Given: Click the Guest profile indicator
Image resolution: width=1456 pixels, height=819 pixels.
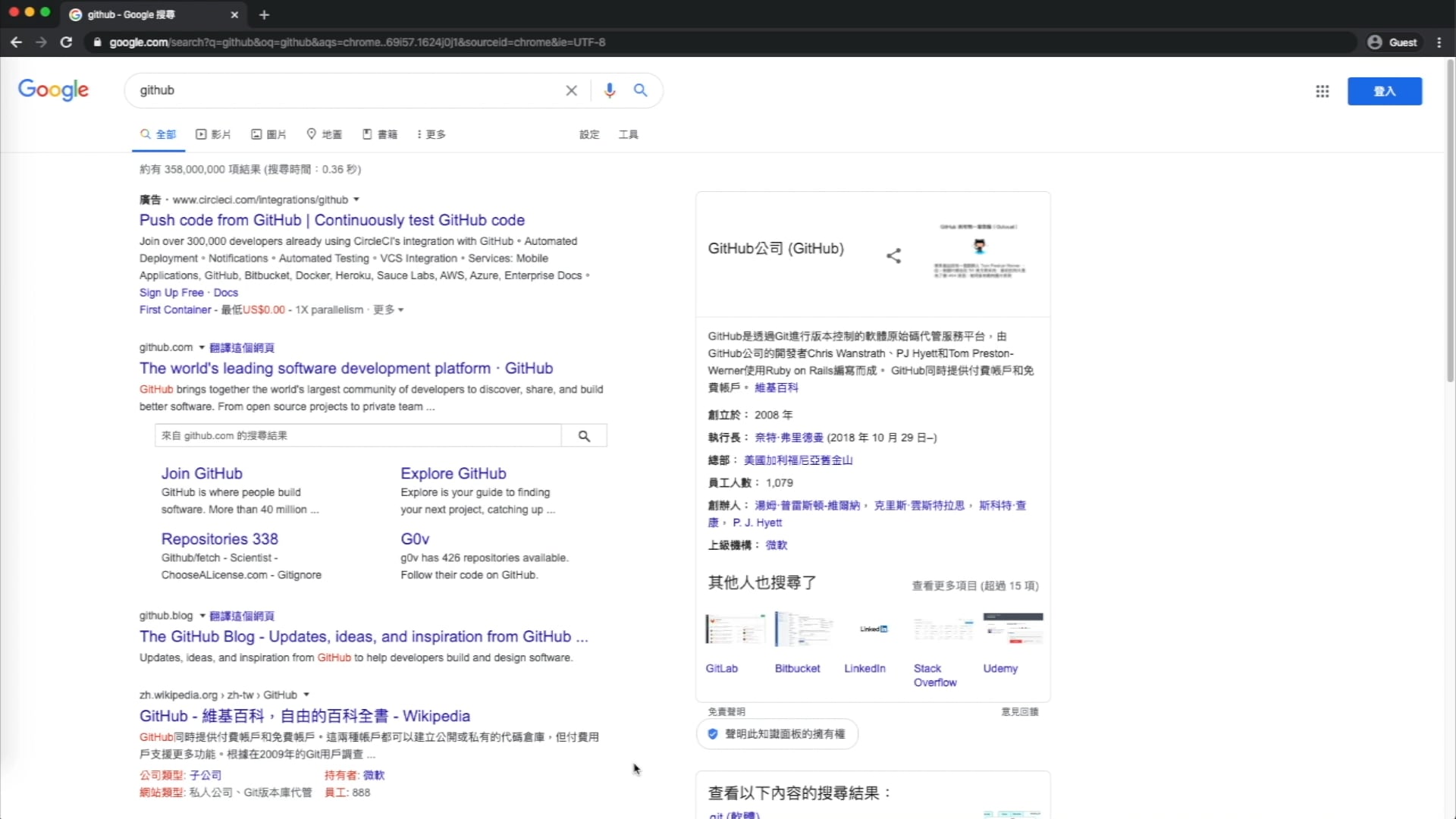Looking at the screenshot, I should coord(1393,42).
